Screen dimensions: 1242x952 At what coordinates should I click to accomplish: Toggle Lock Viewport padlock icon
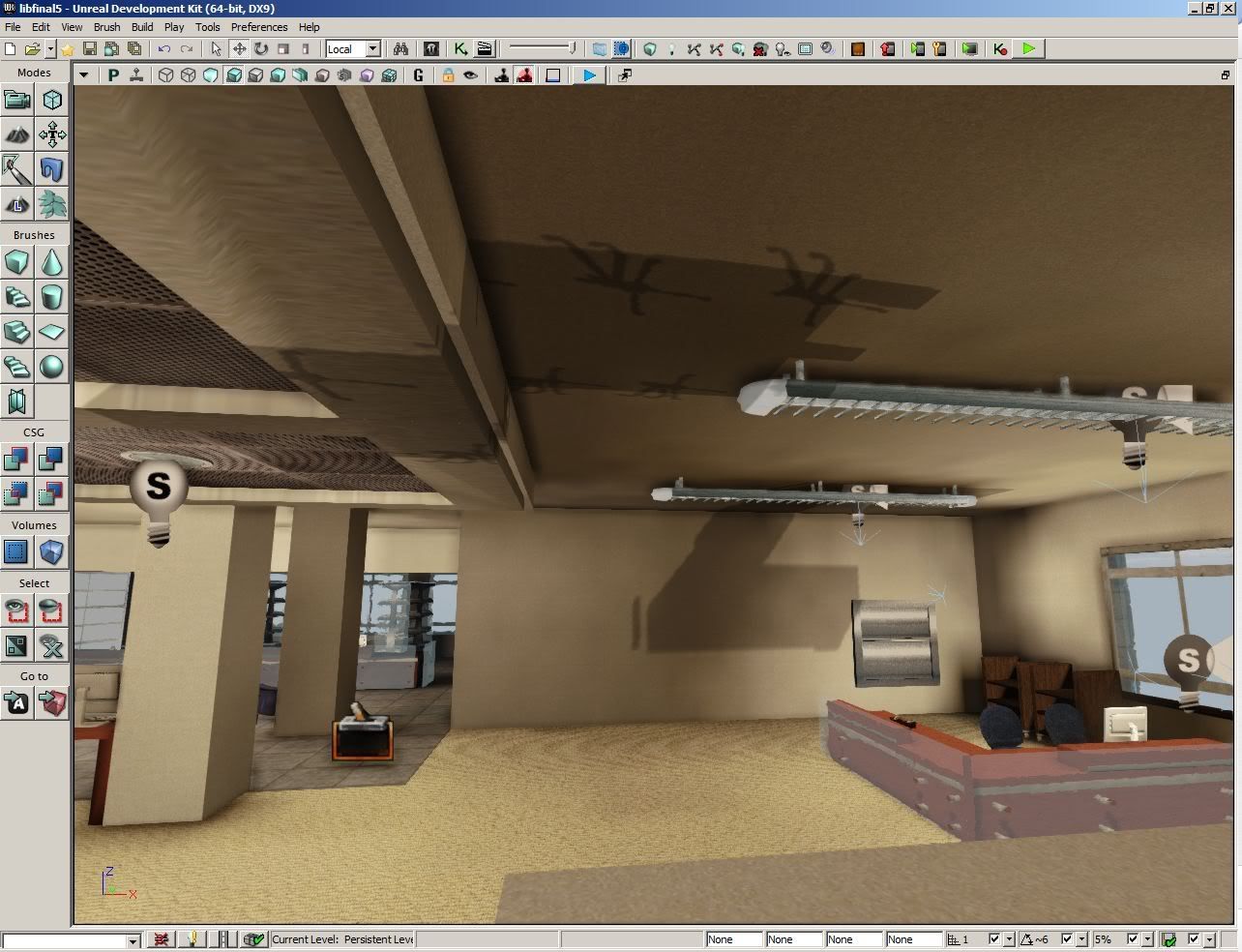[x=448, y=74]
